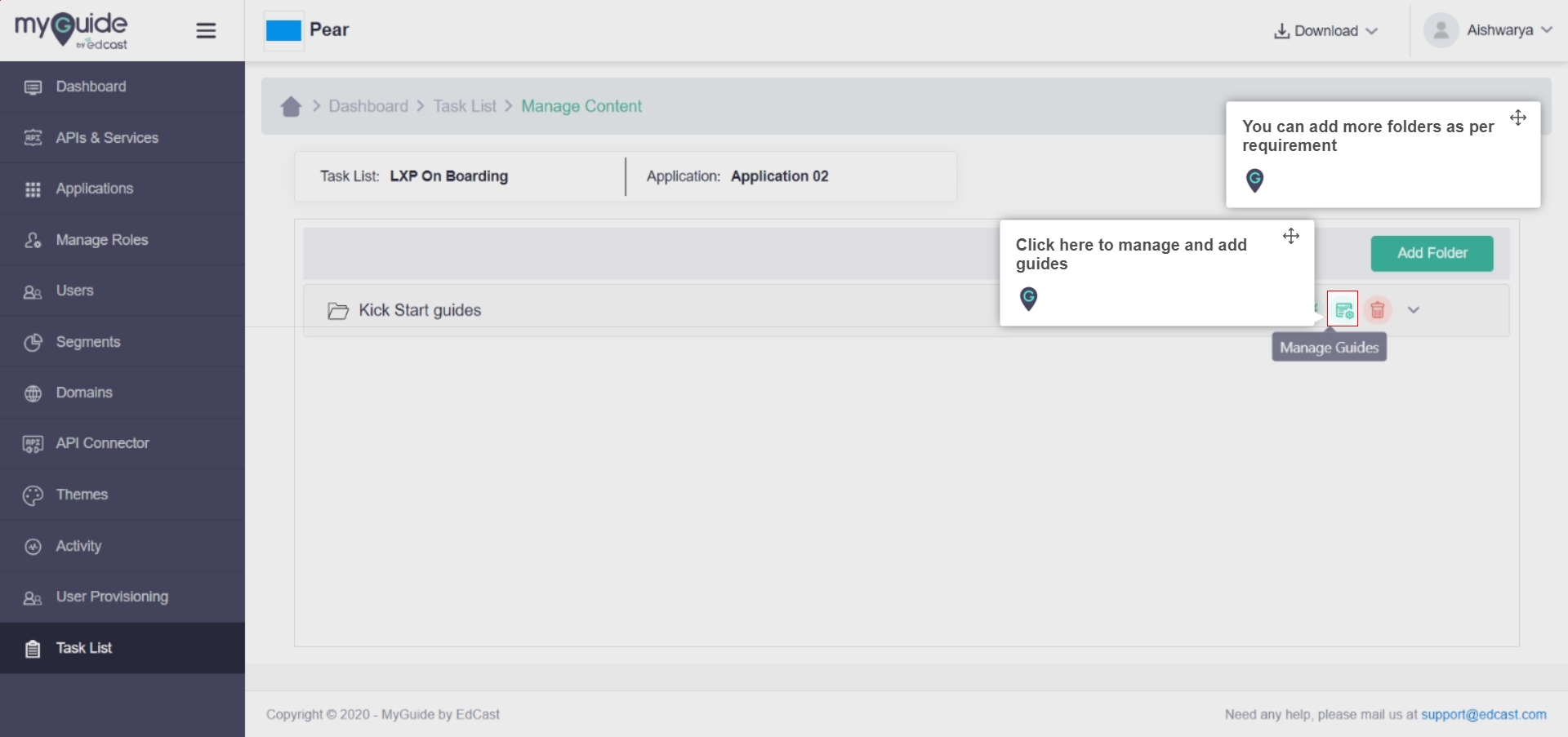Click the Manage Guides icon
Image resolution: width=1568 pixels, height=737 pixels.
pos(1343,309)
